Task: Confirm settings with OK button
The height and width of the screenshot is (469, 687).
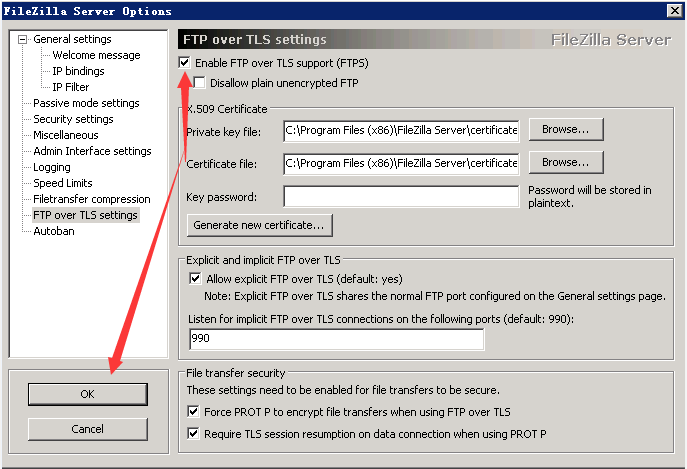Action: [x=88, y=394]
